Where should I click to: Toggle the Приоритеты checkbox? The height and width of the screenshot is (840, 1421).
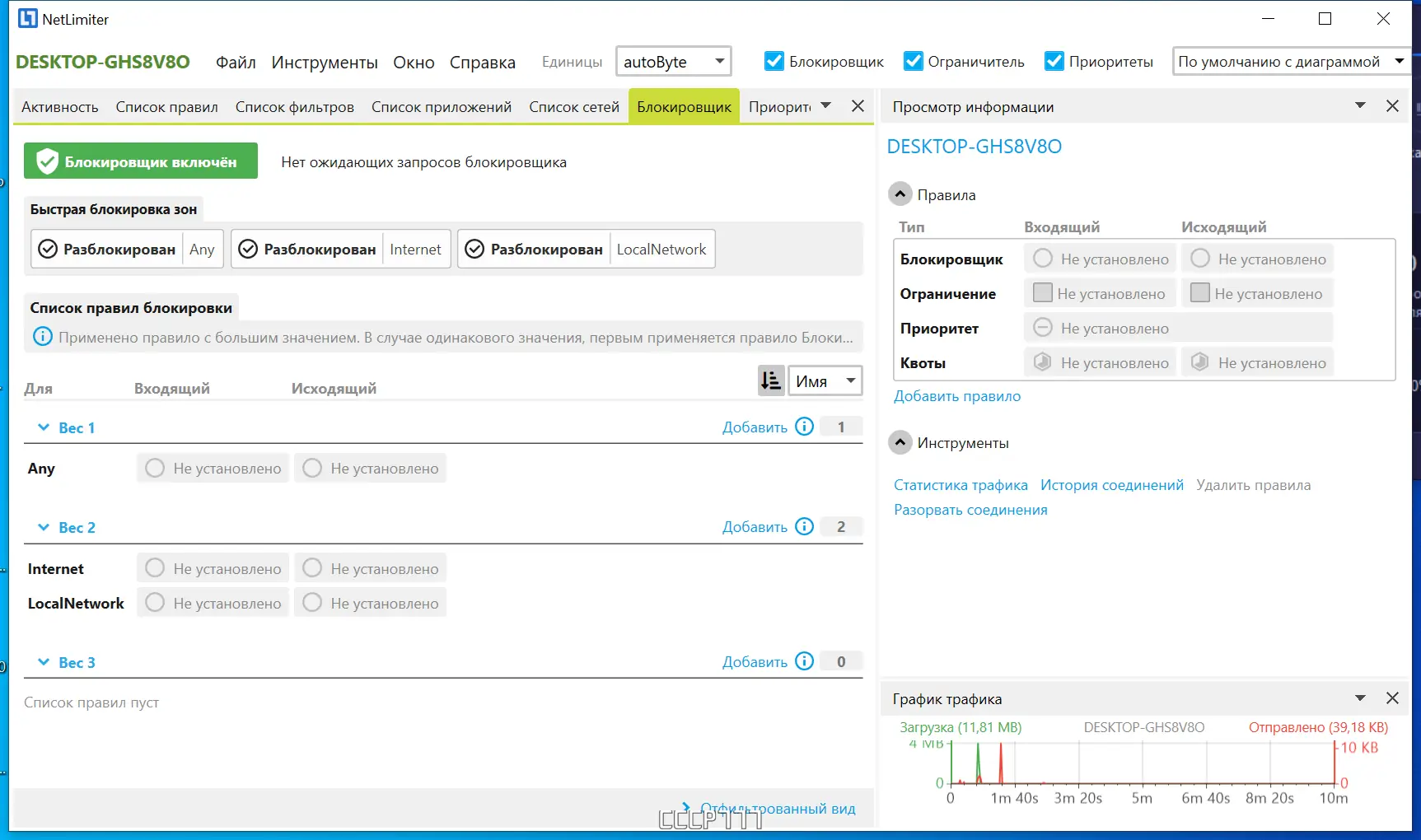pyautogui.click(x=1054, y=61)
